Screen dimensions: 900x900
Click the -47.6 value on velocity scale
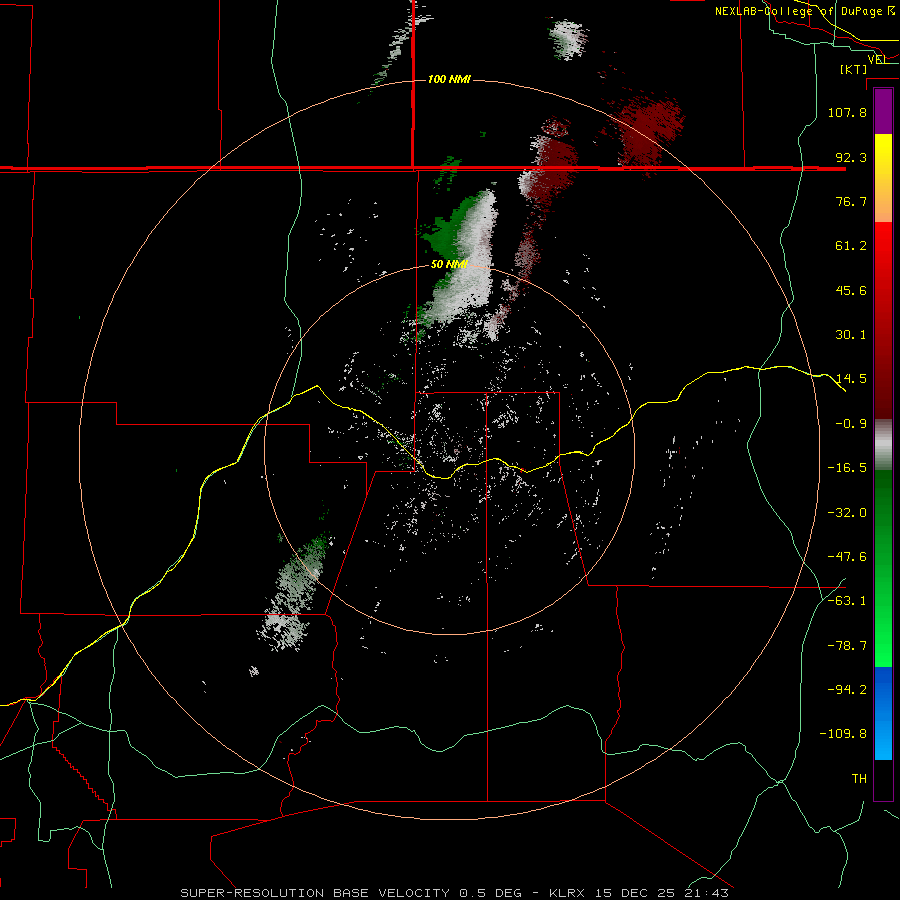pos(847,557)
